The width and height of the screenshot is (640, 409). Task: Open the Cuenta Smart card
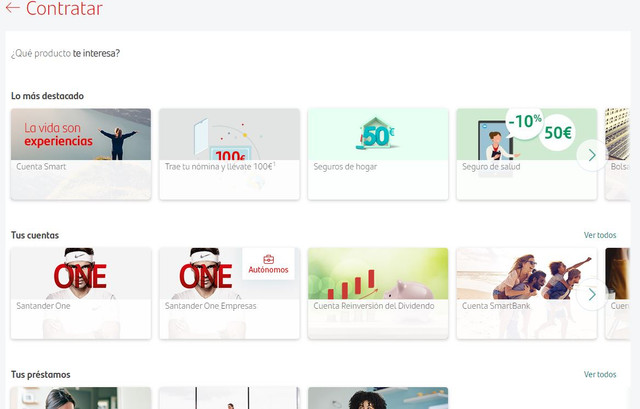coord(81,154)
